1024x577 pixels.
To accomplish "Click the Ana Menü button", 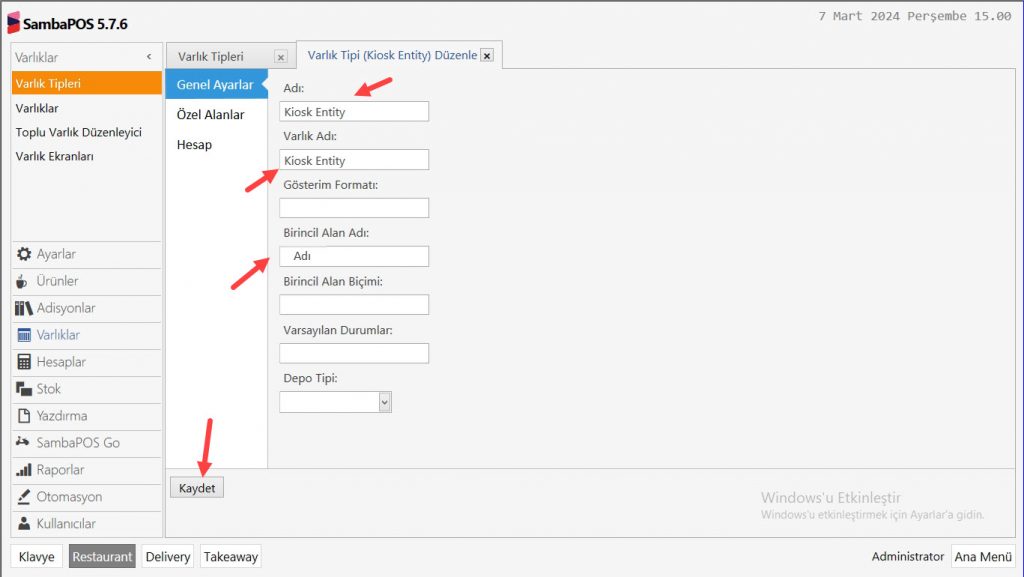I will tap(982, 557).
